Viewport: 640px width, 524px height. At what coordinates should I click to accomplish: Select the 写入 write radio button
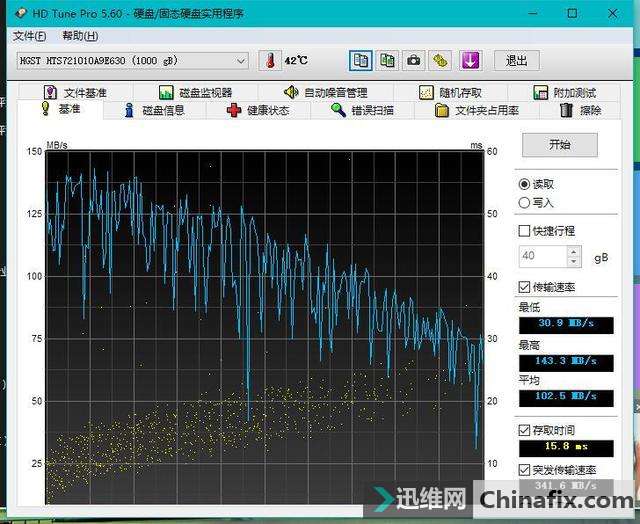525,203
